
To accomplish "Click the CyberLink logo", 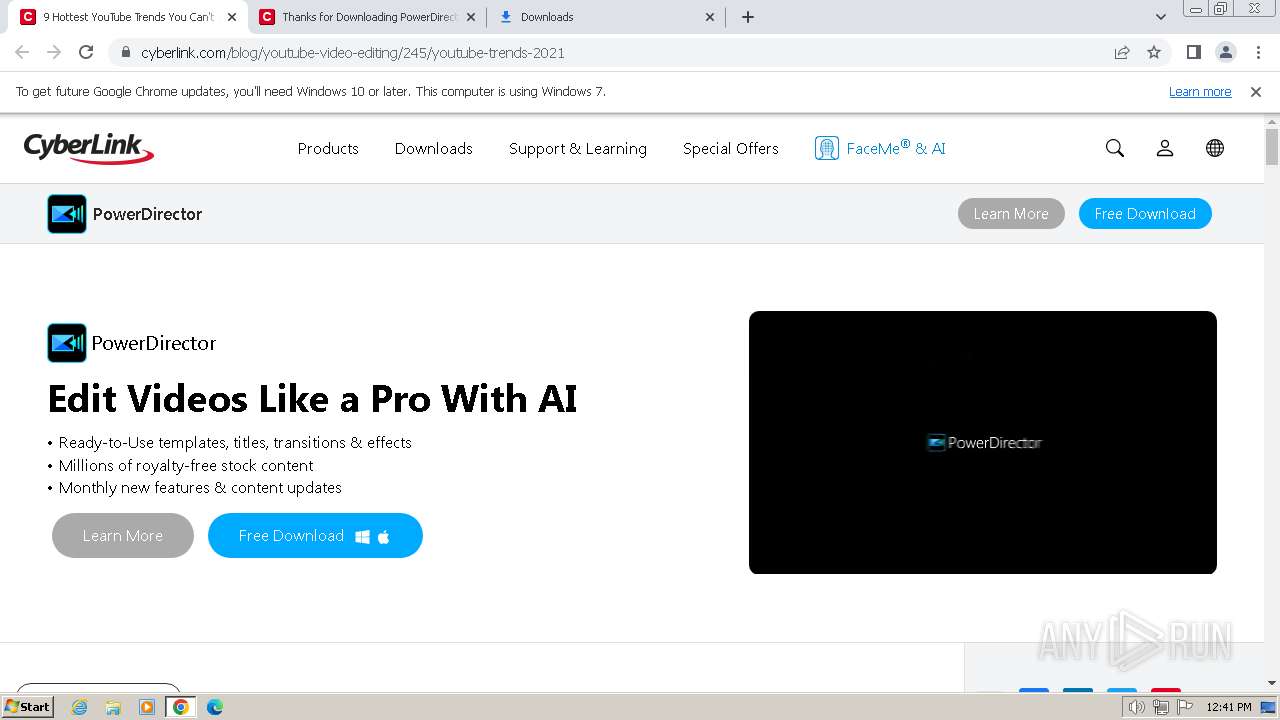I will [88, 148].
